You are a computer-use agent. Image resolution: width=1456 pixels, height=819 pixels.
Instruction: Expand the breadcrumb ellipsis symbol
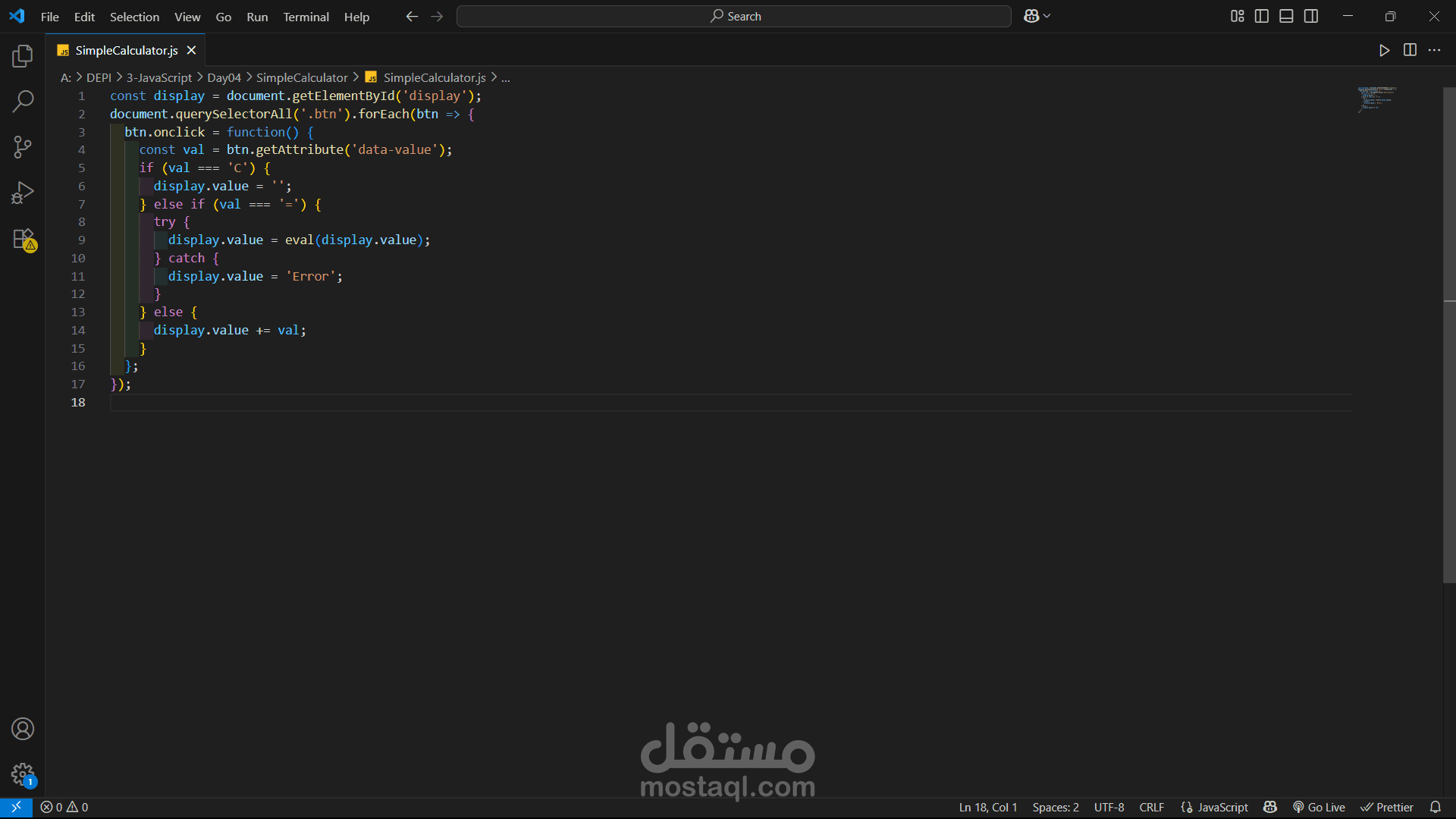point(506,77)
